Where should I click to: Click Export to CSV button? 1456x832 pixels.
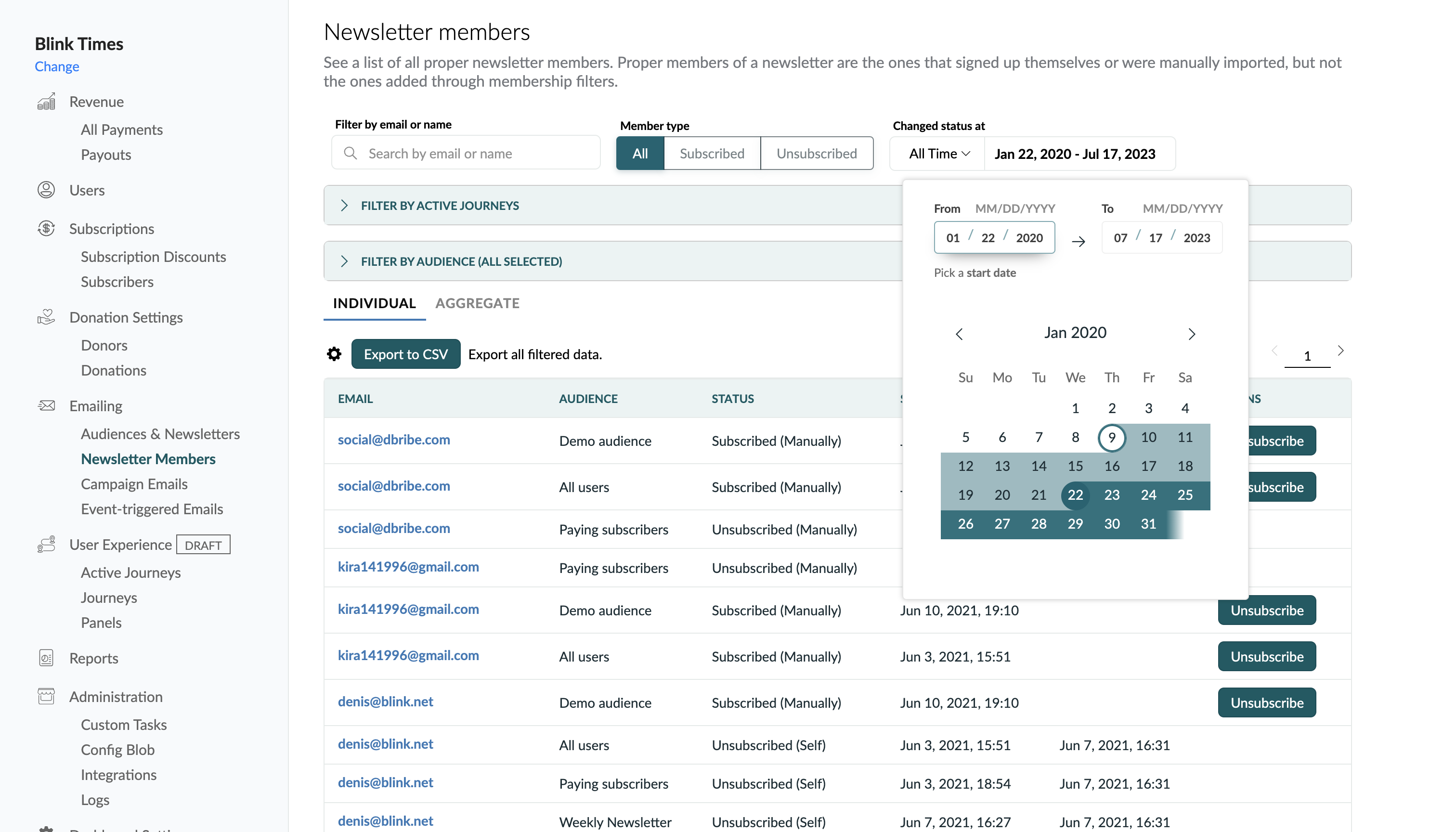point(405,354)
